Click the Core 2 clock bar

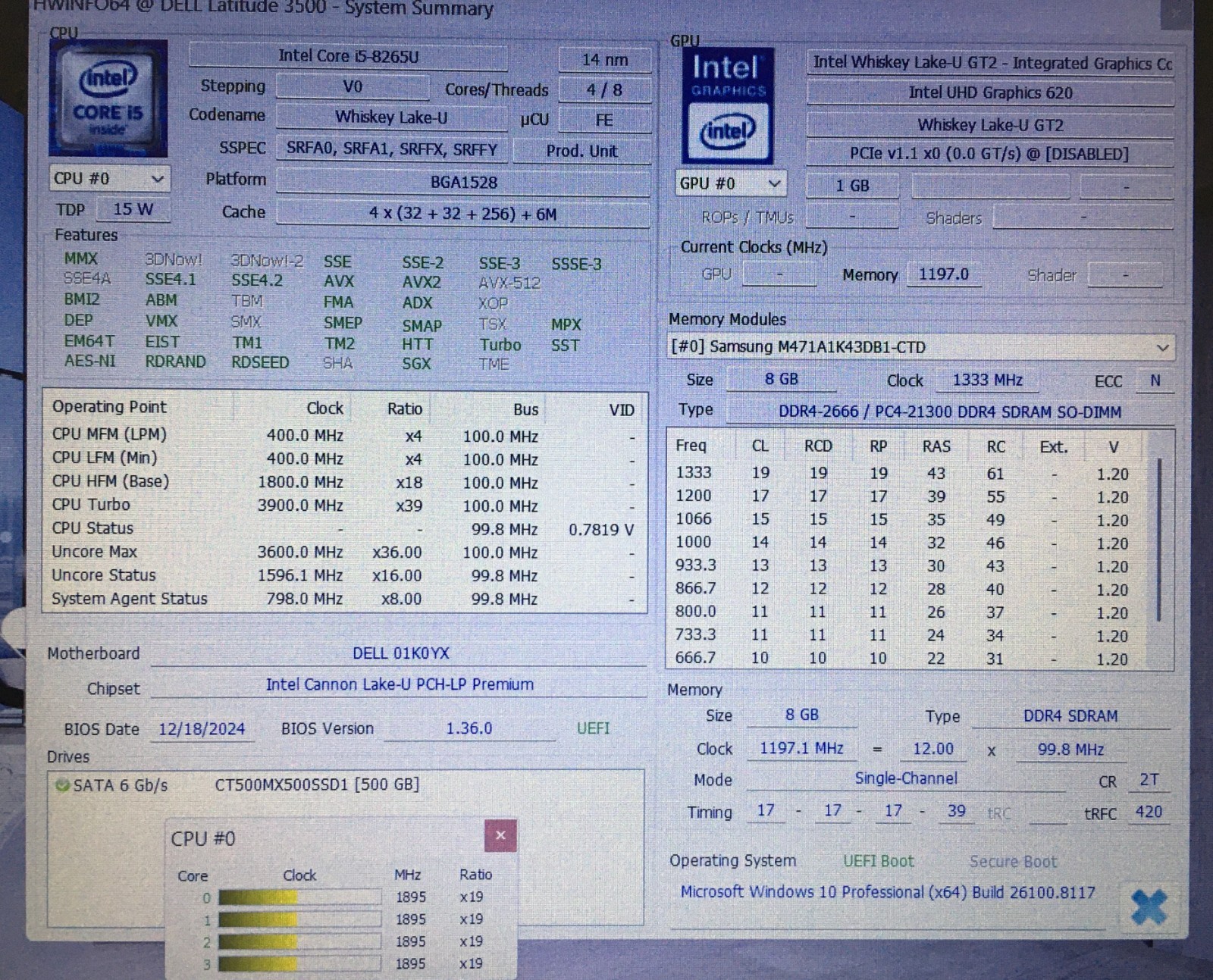point(299,941)
